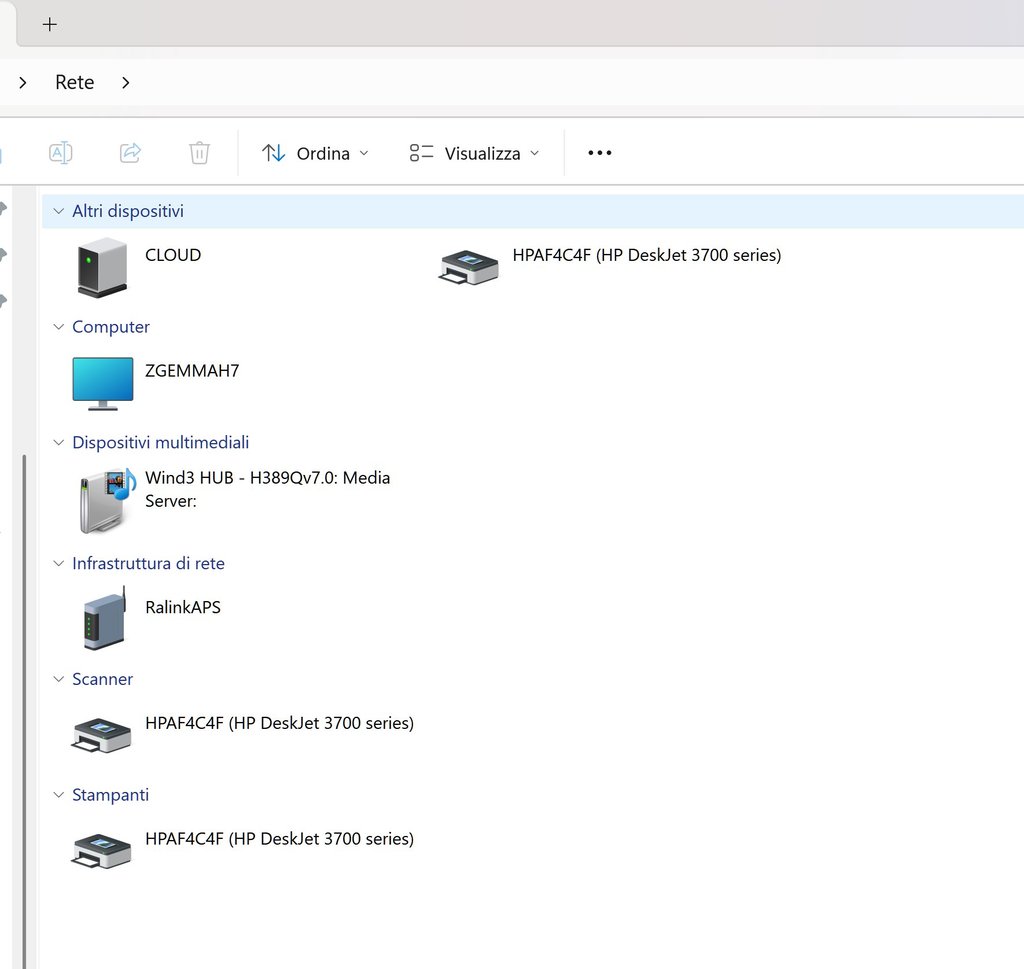Click Rete in the address breadcrumb
Viewport: 1024px width, 969px height.
[75, 82]
